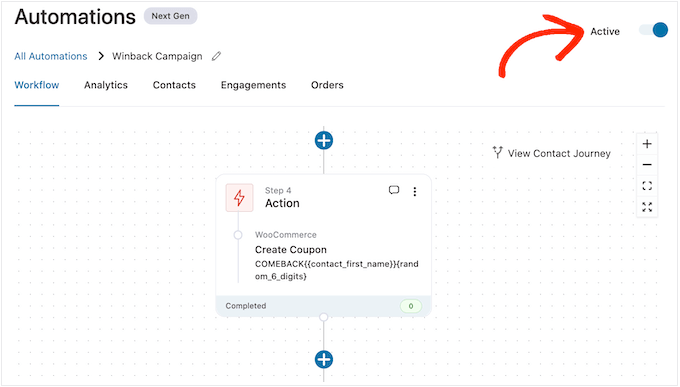Click the WooCommerce label in Step 4
The width and height of the screenshot is (680, 387).
pyautogui.click(x=286, y=235)
